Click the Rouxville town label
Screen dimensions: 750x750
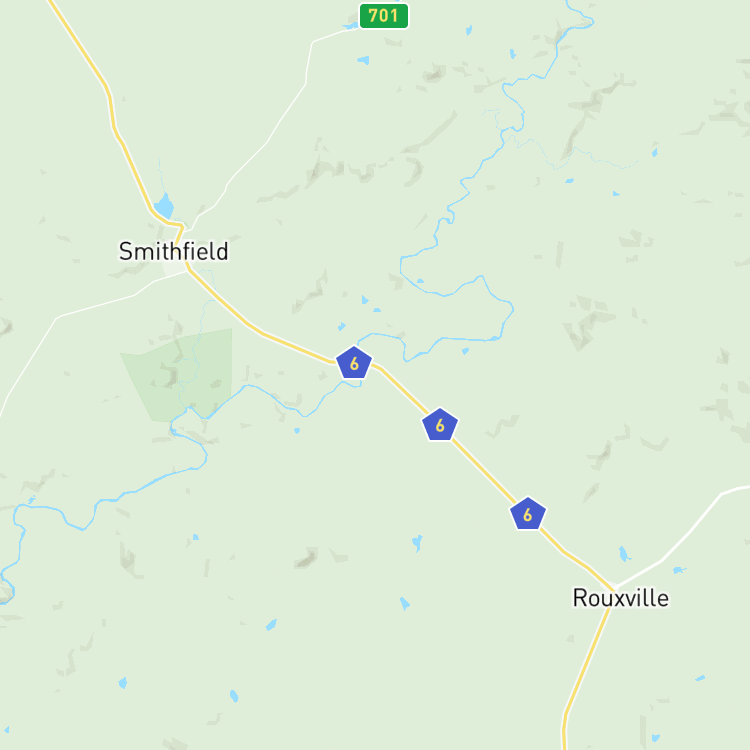(621, 598)
